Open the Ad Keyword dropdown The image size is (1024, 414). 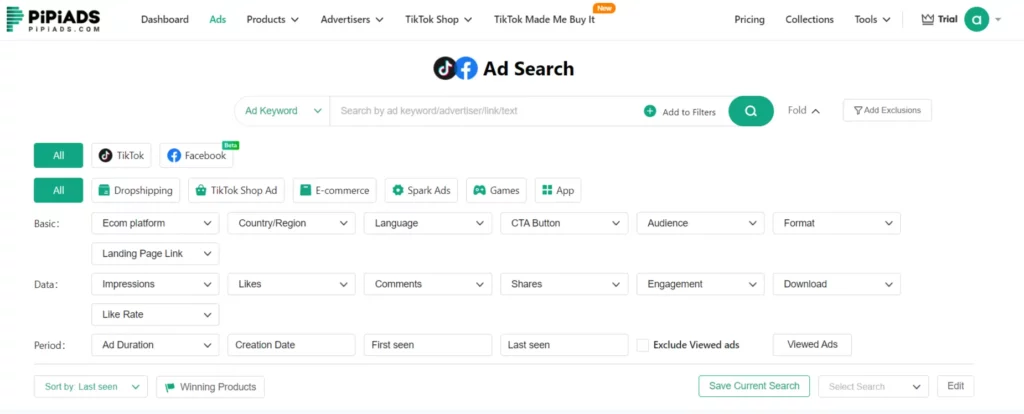pos(283,111)
